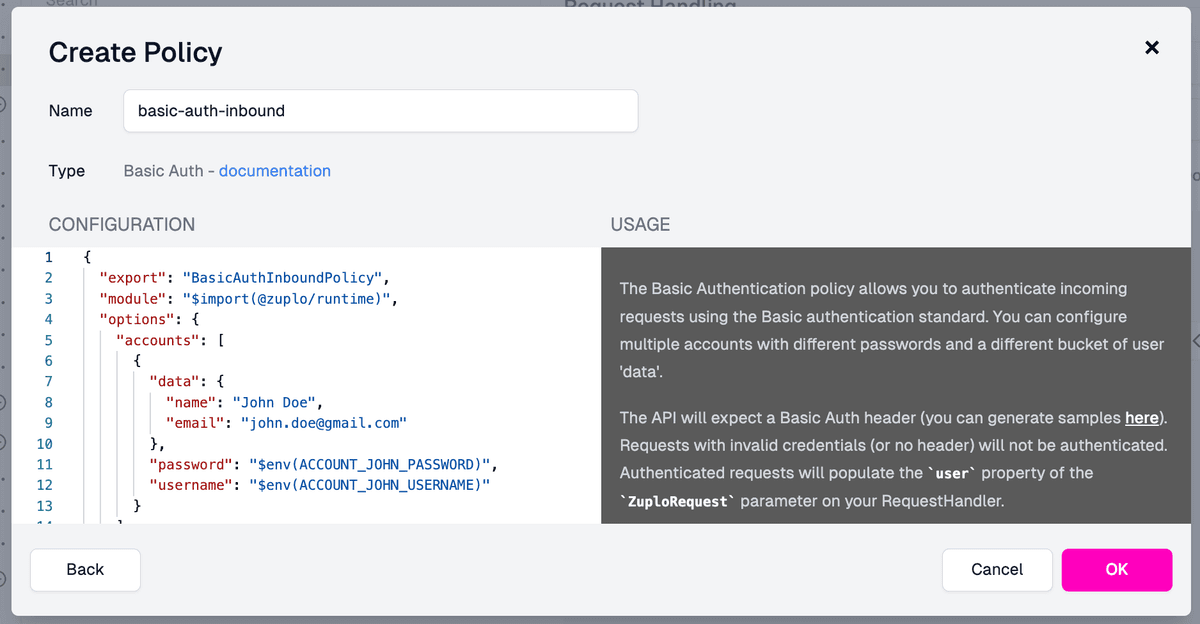1200x624 pixels.
Task: Close the Create Policy dialog
Action: tap(1151, 47)
